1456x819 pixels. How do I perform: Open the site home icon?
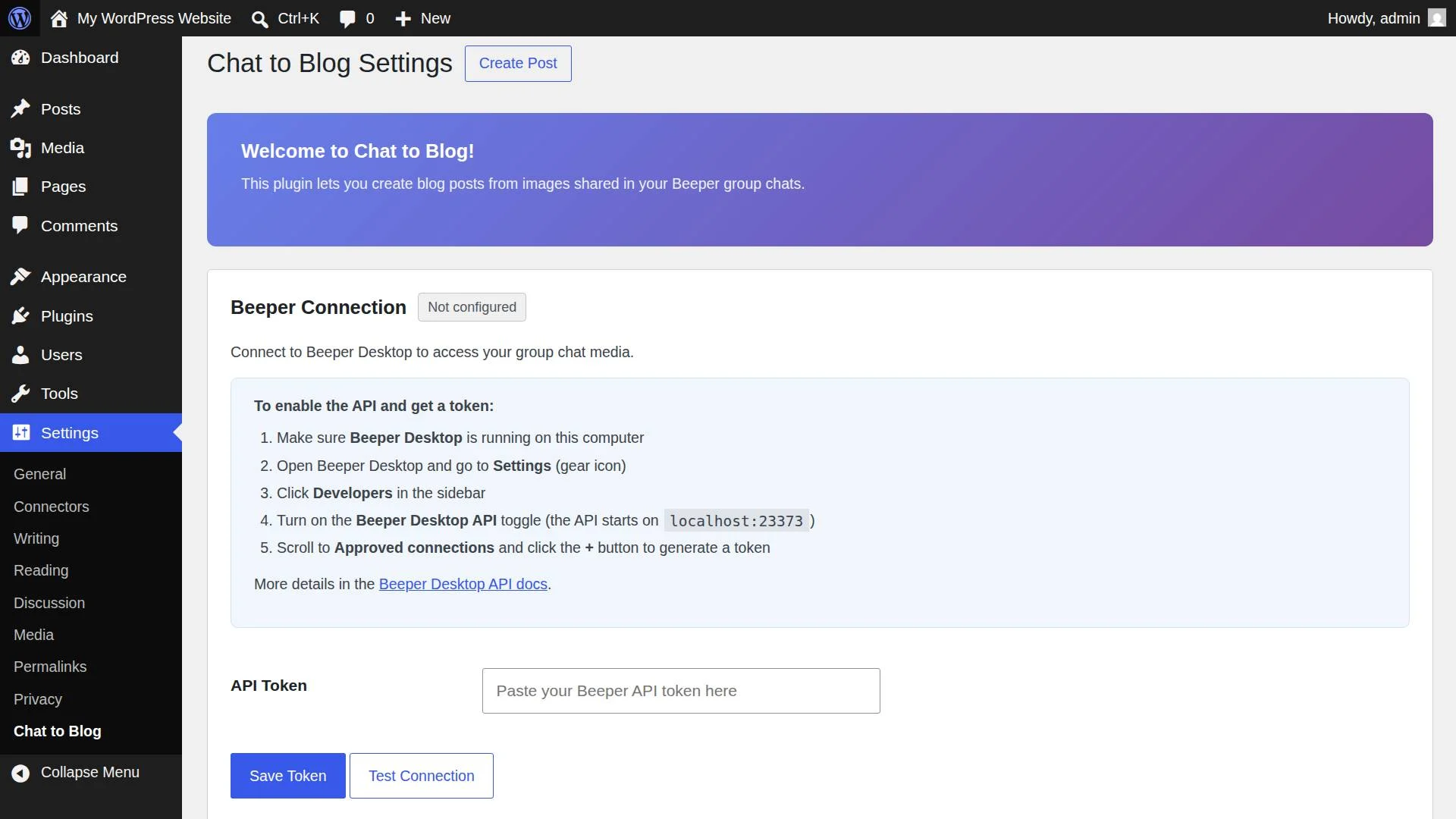[59, 18]
